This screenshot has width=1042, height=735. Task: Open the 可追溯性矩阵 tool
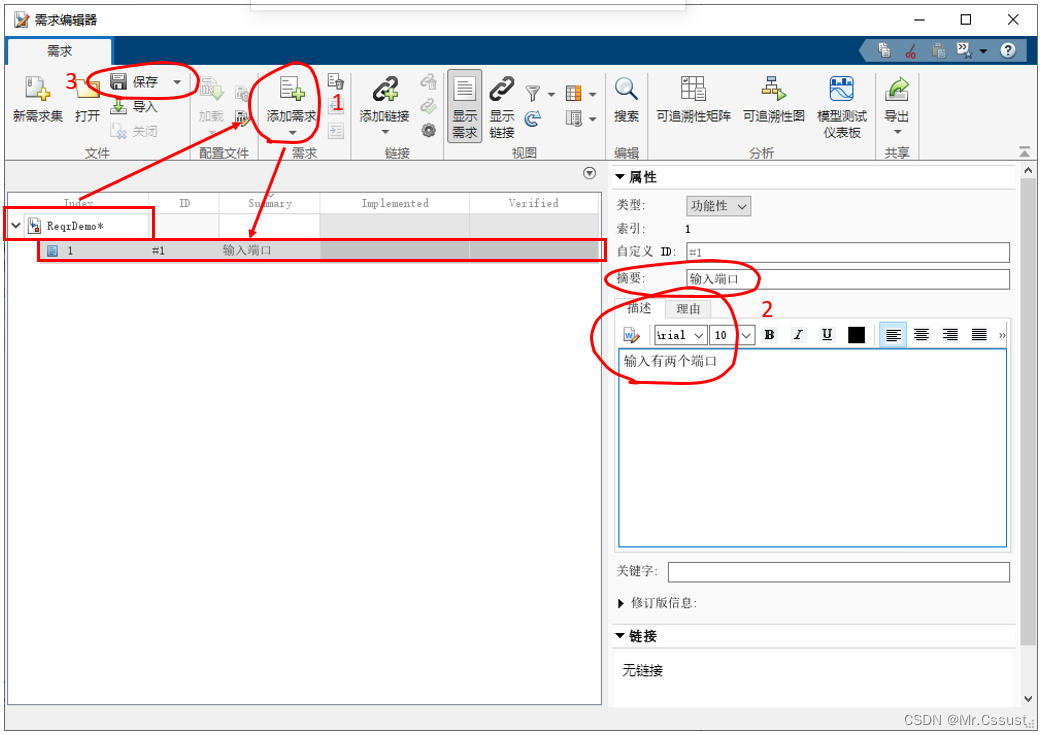pyautogui.click(x=693, y=90)
